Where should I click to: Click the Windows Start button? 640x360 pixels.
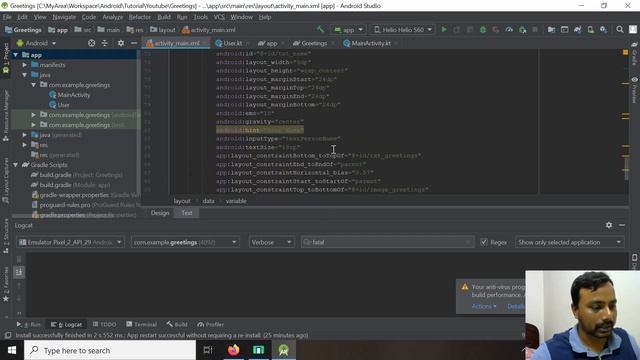[12, 350]
